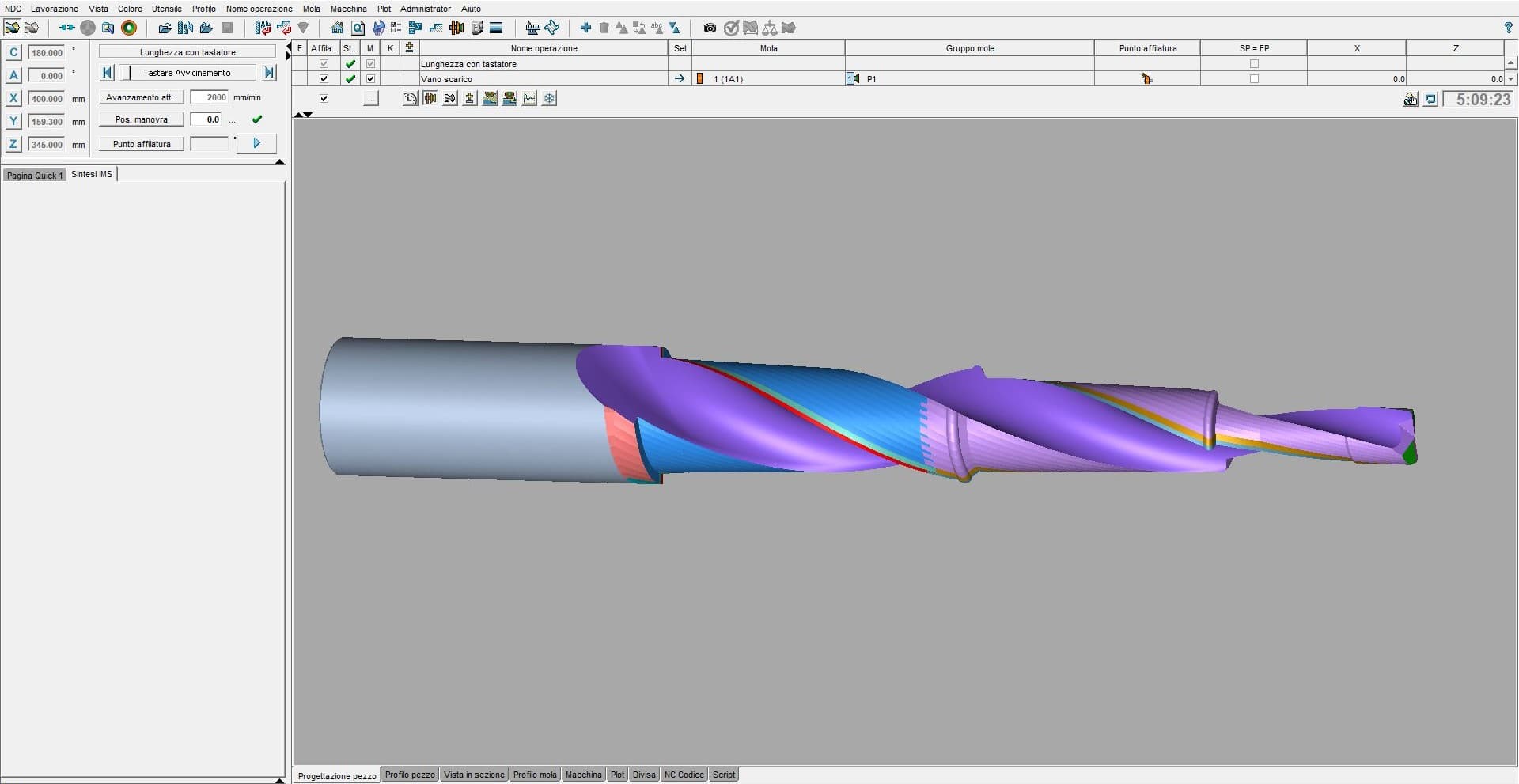
Task: Switch to the Sintesi IMS tab
Action: [91, 174]
